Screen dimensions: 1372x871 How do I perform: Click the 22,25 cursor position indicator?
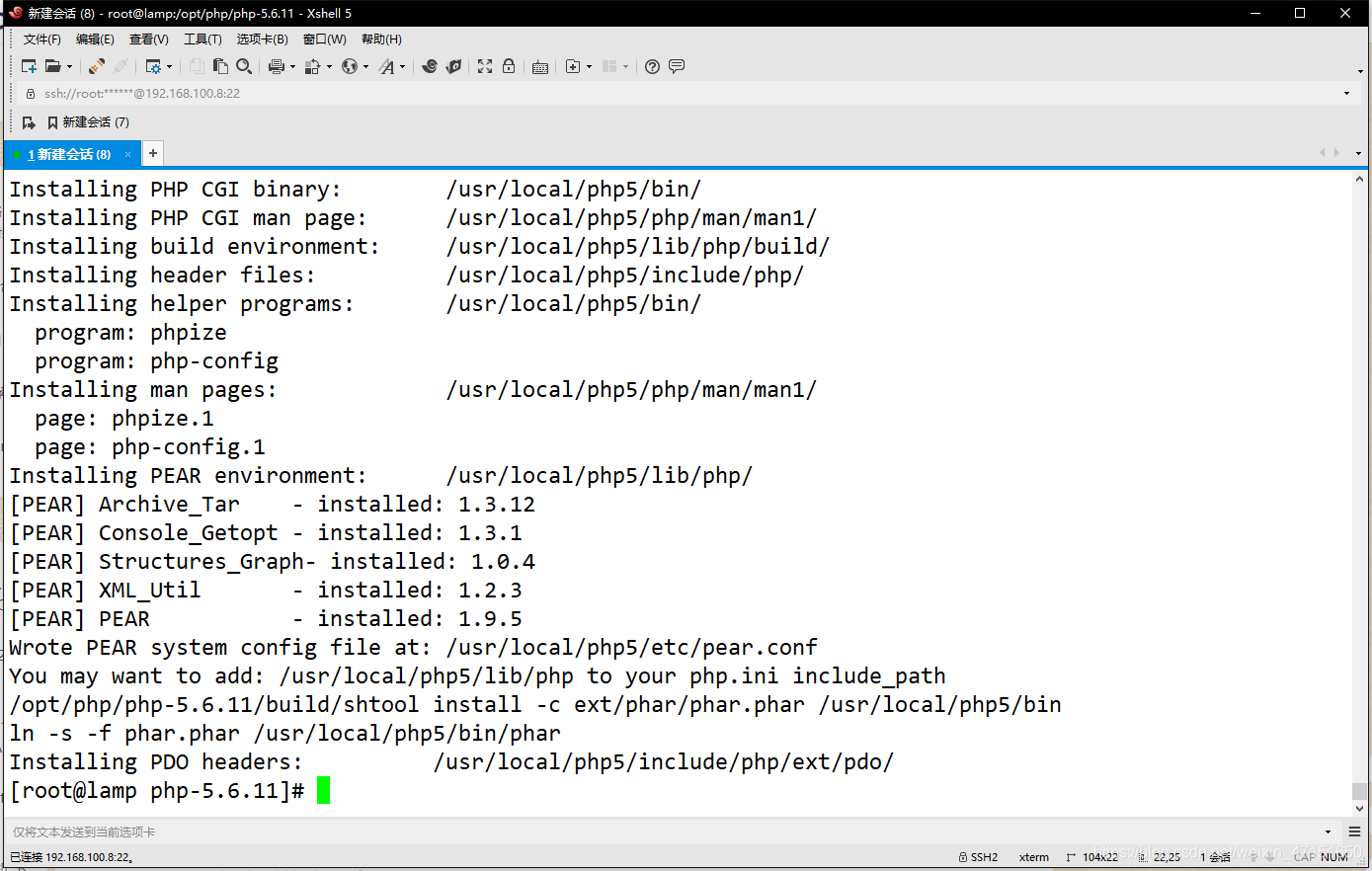pos(1161,857)
